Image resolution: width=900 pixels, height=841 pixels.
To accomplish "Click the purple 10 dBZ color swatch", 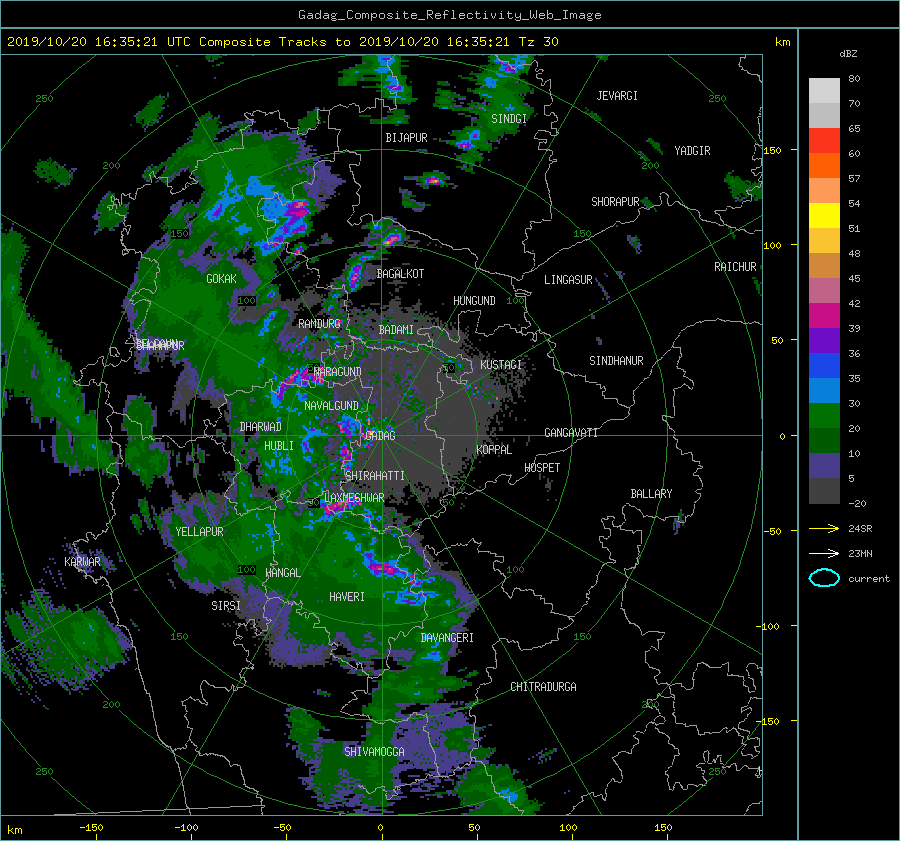I will click(x=824, y=465).
